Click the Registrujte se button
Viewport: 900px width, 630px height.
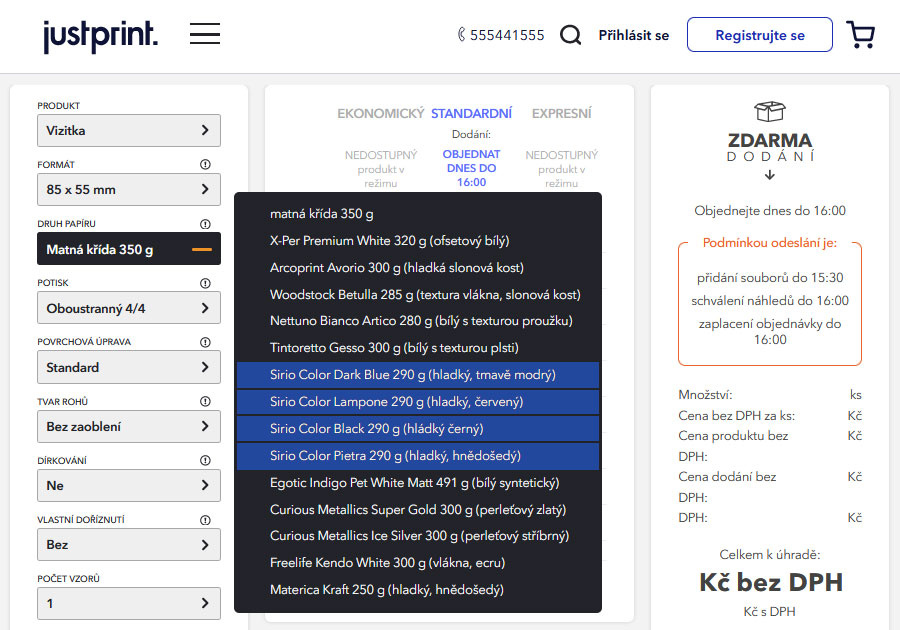pos(759,34)
